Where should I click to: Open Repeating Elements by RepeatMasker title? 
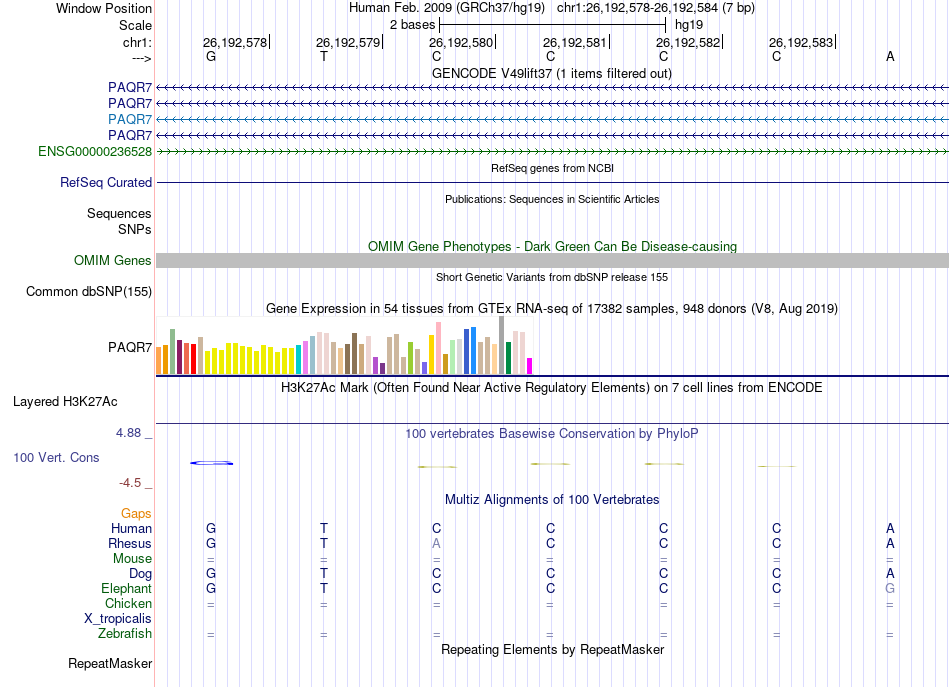pos(552,649)
